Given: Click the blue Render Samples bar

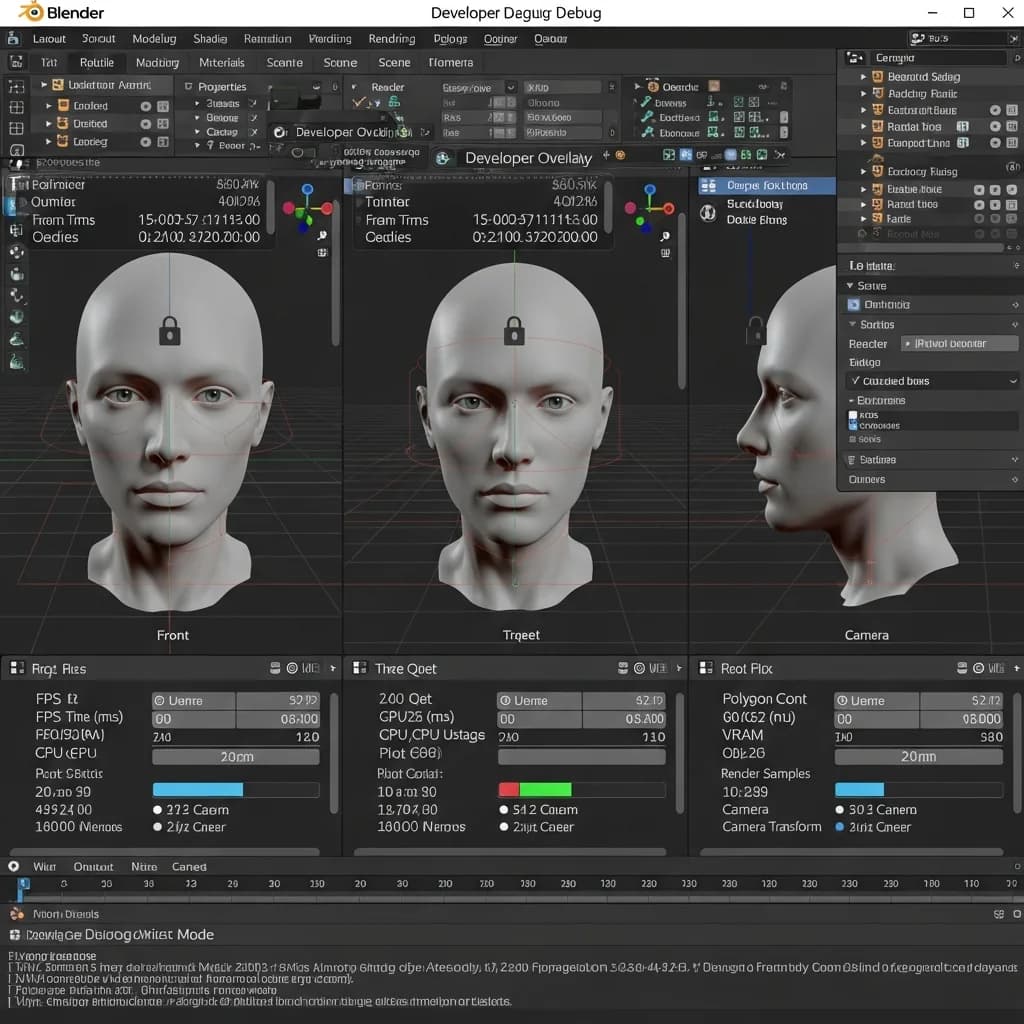Looking at the screenshot, I should (x=859, y=790).
